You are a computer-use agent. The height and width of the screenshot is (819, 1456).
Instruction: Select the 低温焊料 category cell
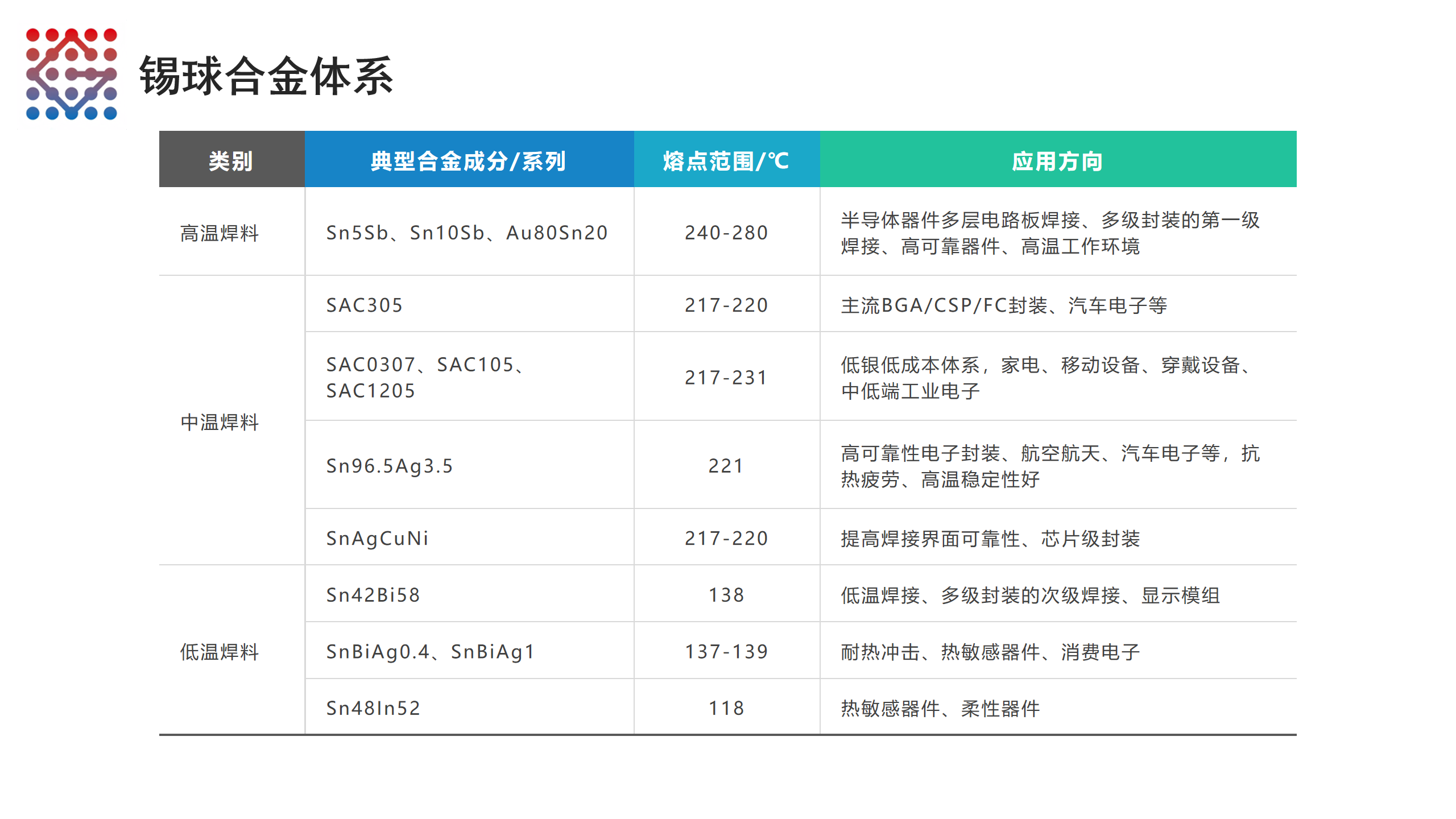tap(220, 651)
